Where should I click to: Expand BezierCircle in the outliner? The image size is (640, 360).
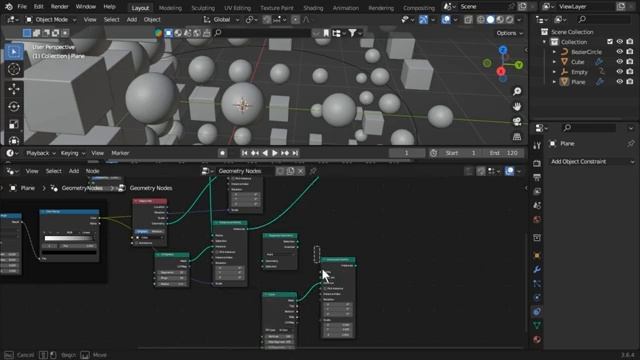[x=554, y=52]
